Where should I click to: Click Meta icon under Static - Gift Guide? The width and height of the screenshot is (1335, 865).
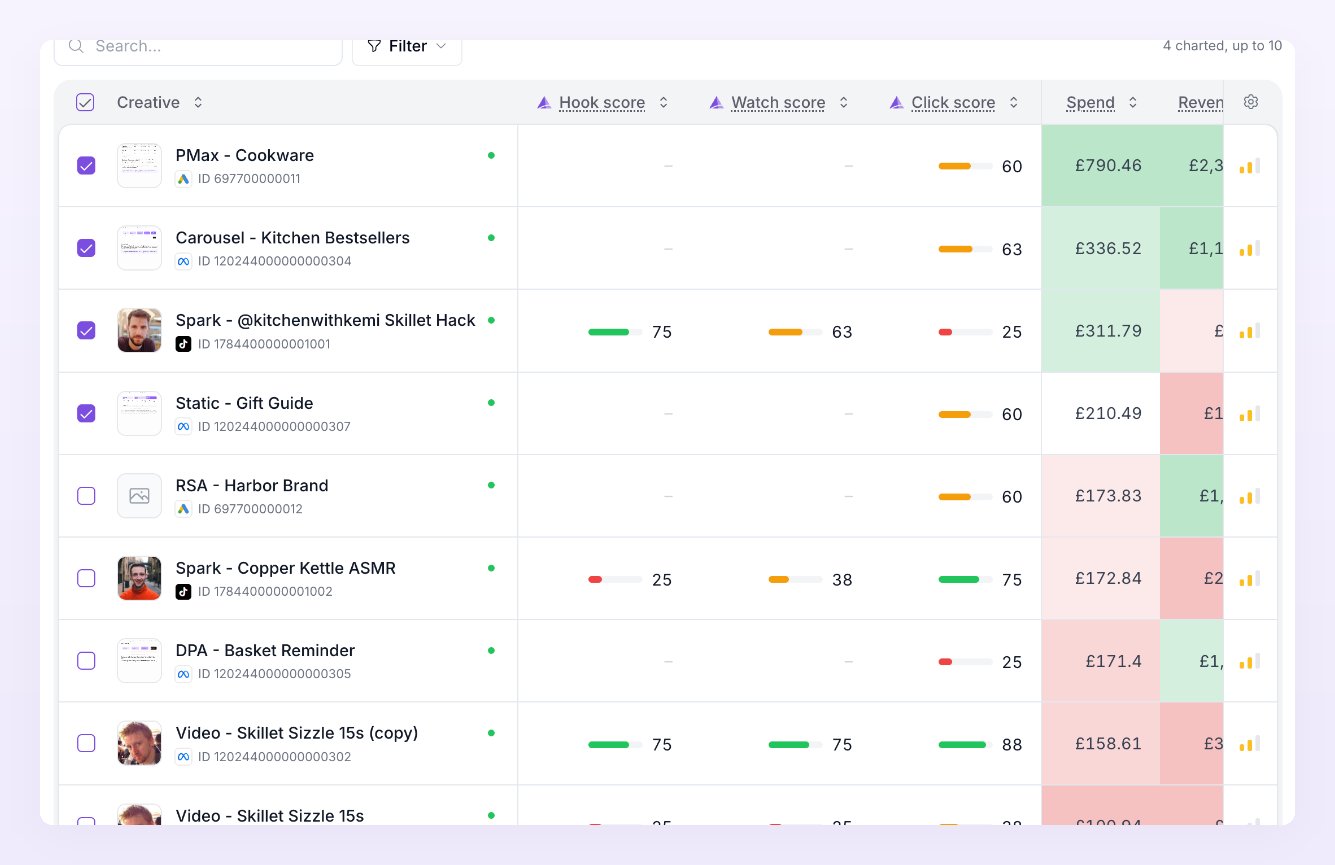(x=183, y=427)
